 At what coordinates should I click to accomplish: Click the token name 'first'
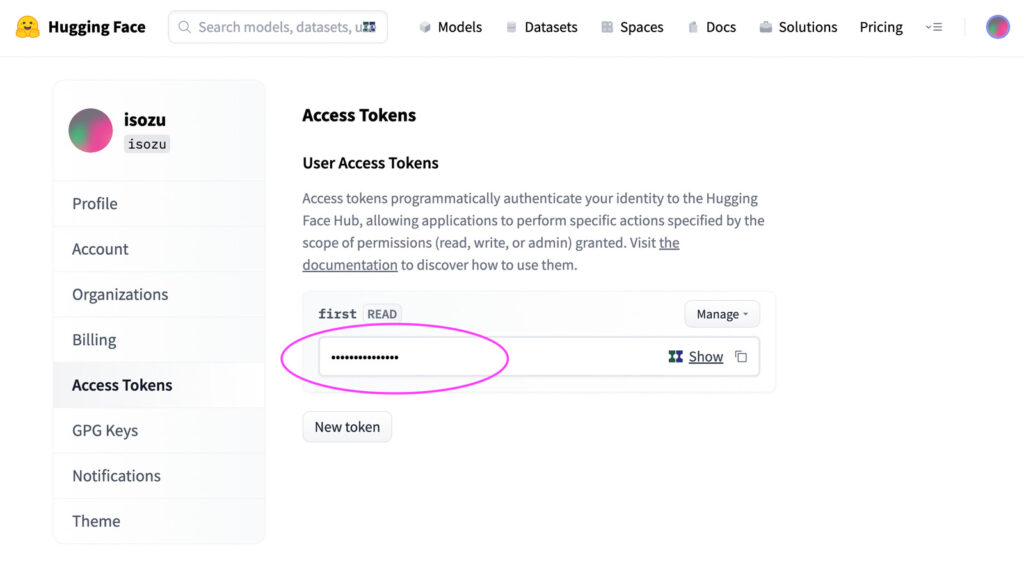(337, 314)
